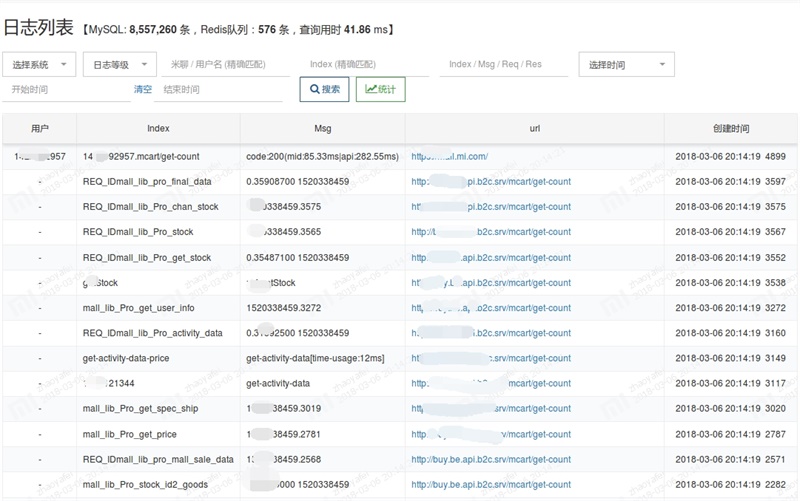
Task: Open URL link in REQ_IDmall_lib_pro_mall_sale_data row
Action: point(491,459)
